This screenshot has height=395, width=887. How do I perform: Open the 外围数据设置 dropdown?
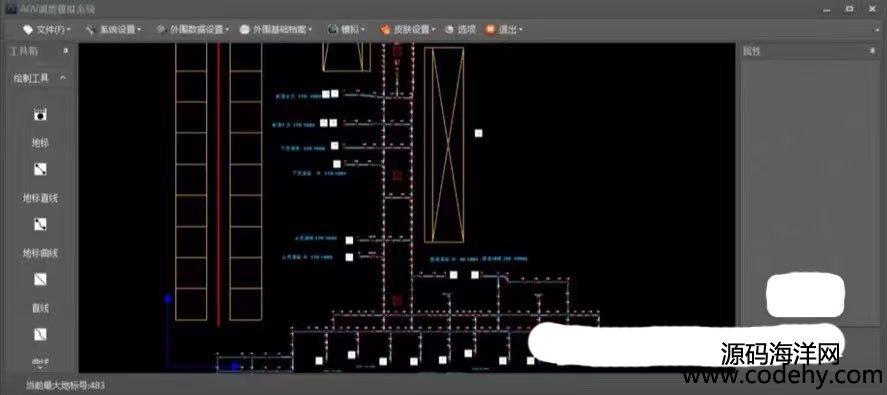(193, 29)
